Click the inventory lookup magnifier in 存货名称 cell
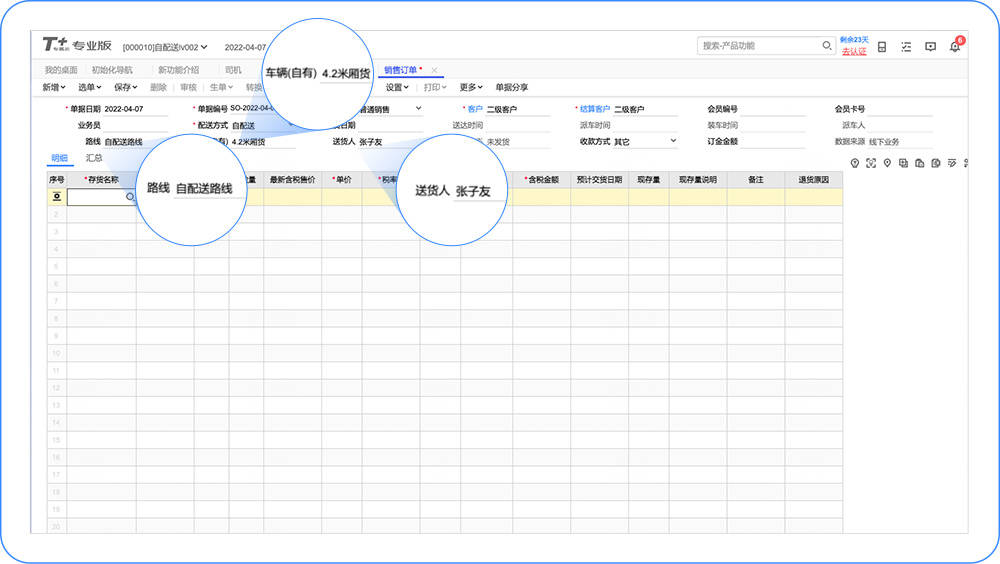This screenshot has width=1000, height=564. point(130,197)
